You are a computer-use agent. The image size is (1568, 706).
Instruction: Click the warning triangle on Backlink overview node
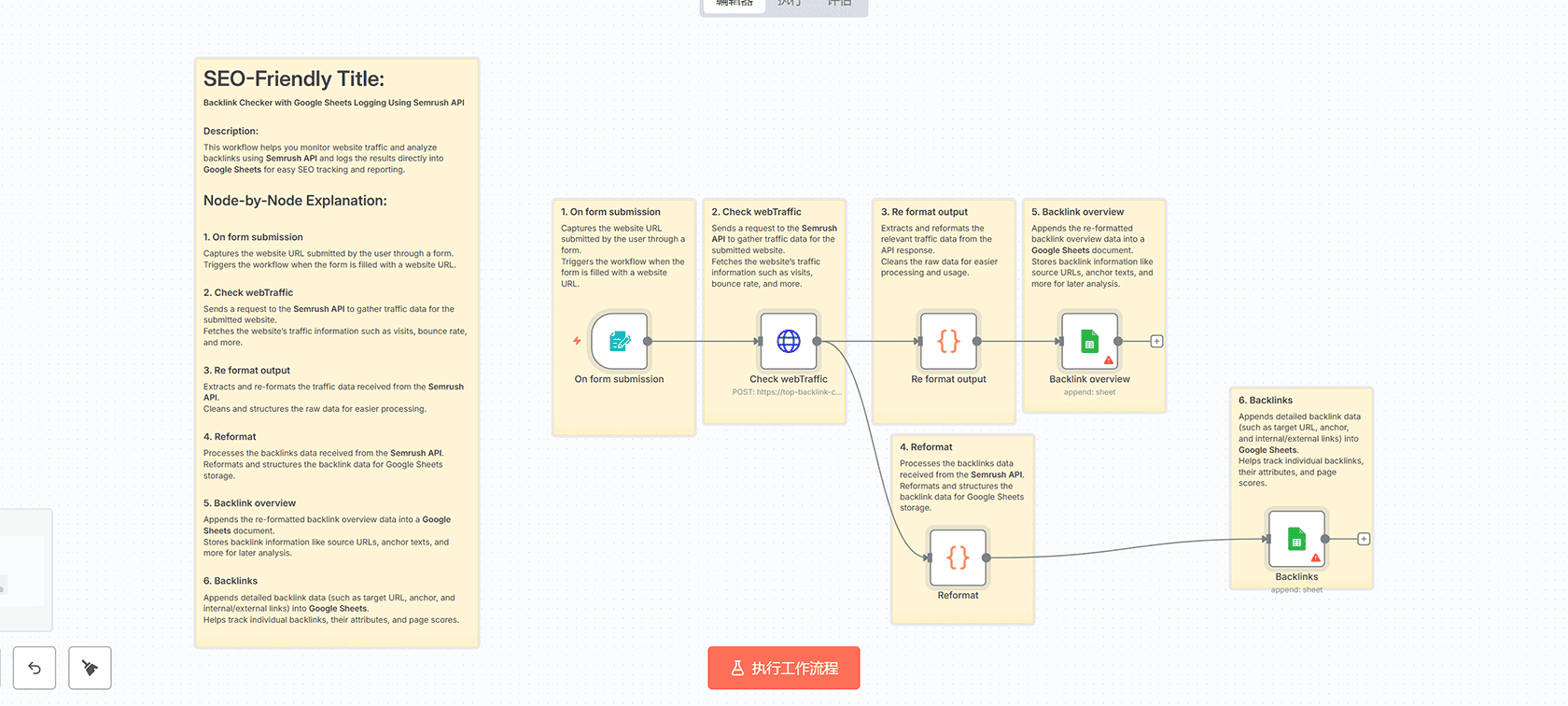[x=1109, y=360]
